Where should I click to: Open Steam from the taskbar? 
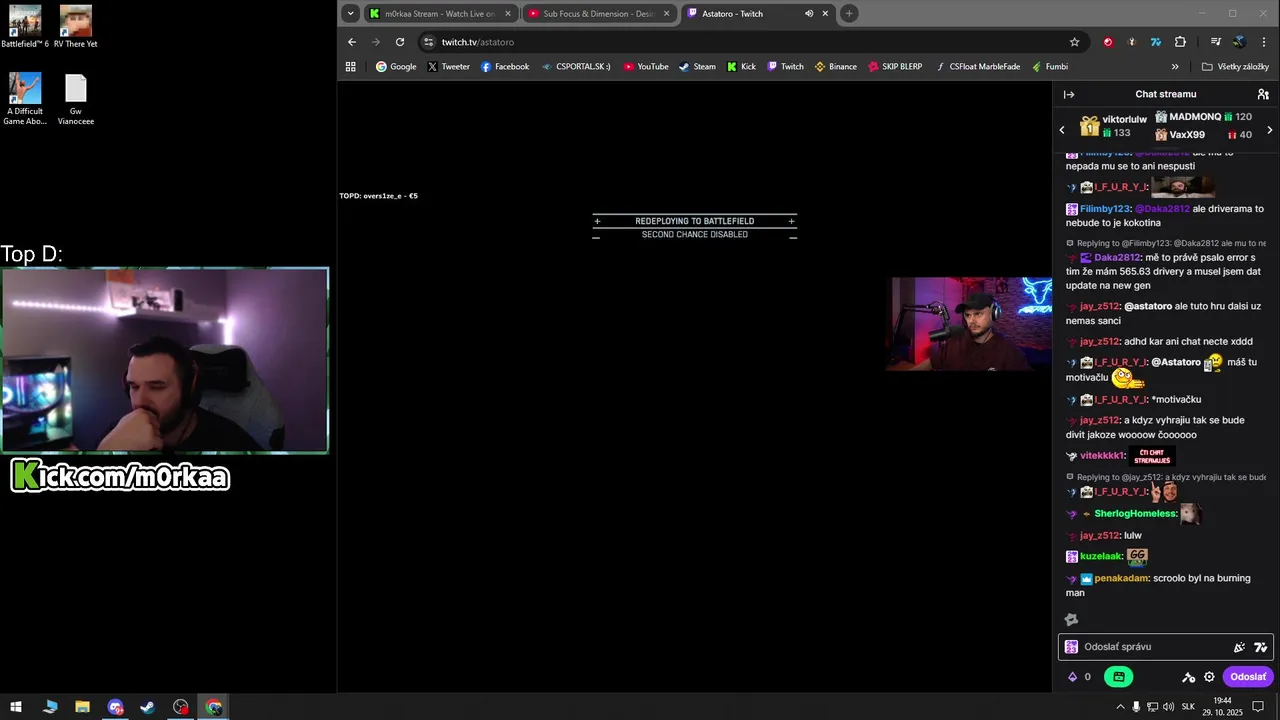pos(147,707)
